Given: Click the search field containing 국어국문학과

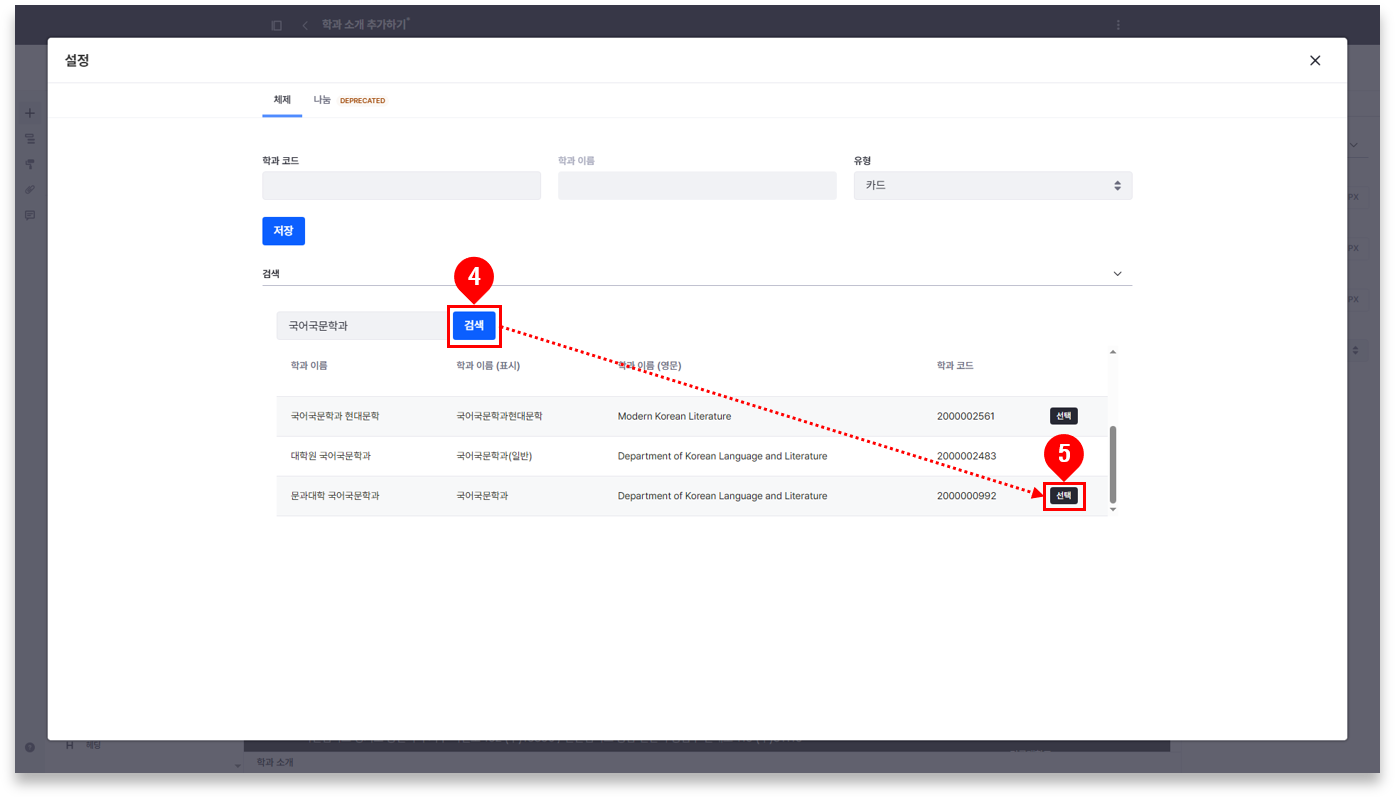Looking at the screenshot, I should click(x=362, y=326).
